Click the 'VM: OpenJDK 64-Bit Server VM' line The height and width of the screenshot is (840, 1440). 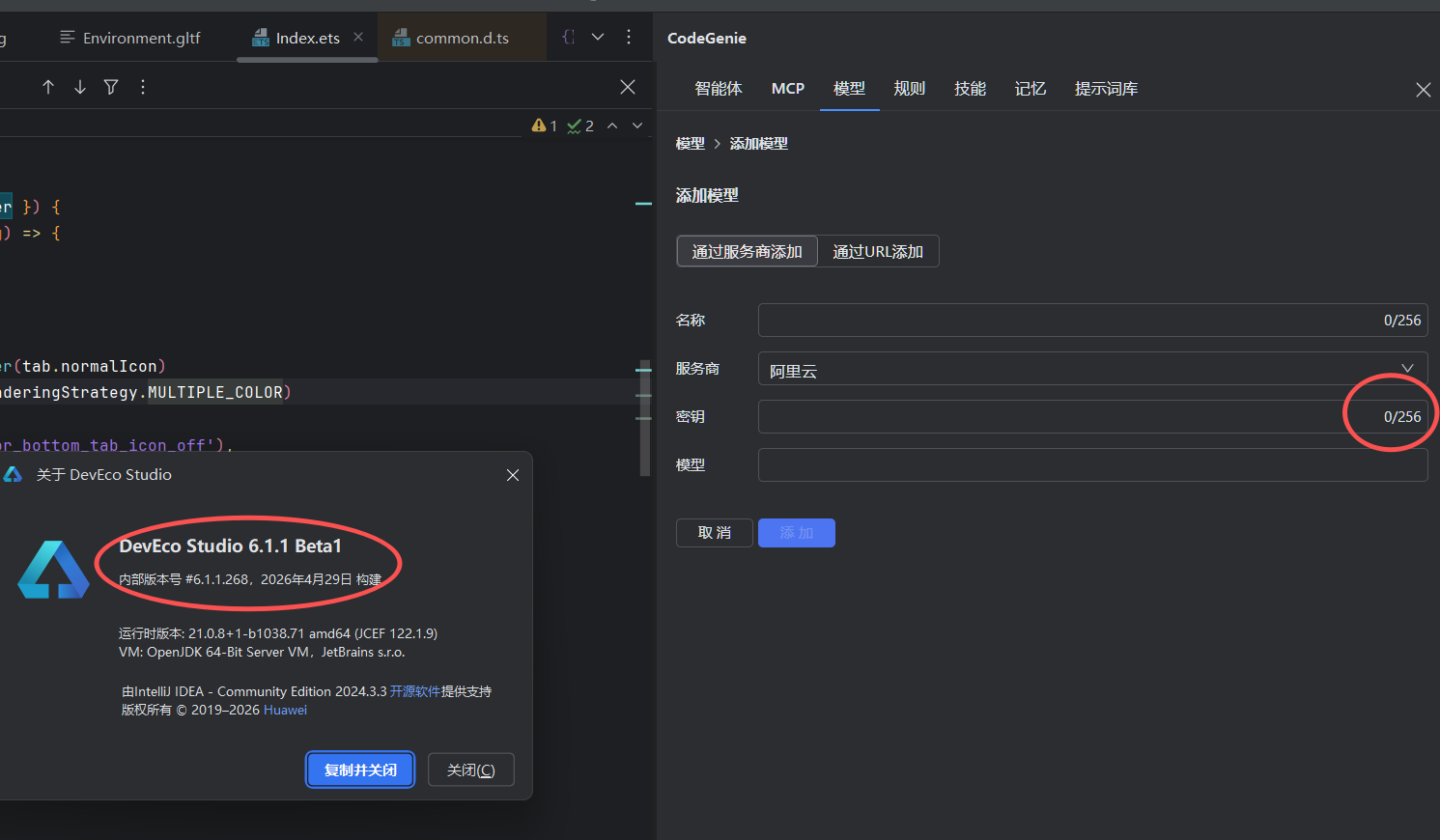click(x=262, y=652)
